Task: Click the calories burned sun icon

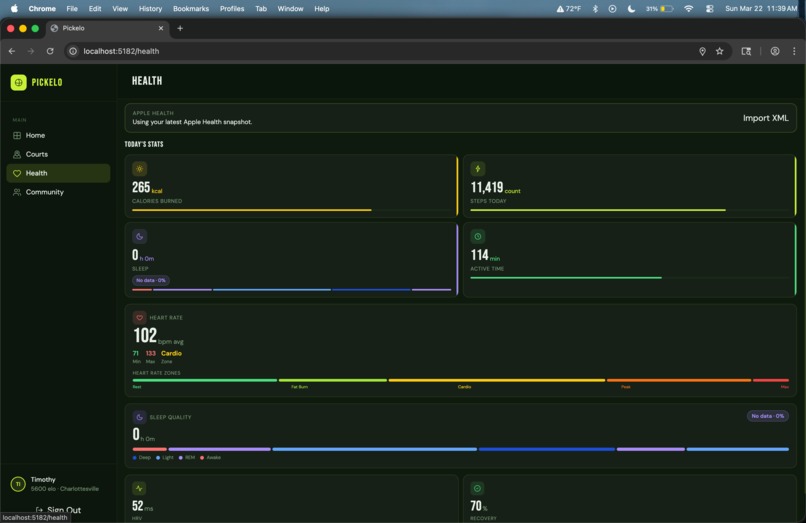Action: 139,169
